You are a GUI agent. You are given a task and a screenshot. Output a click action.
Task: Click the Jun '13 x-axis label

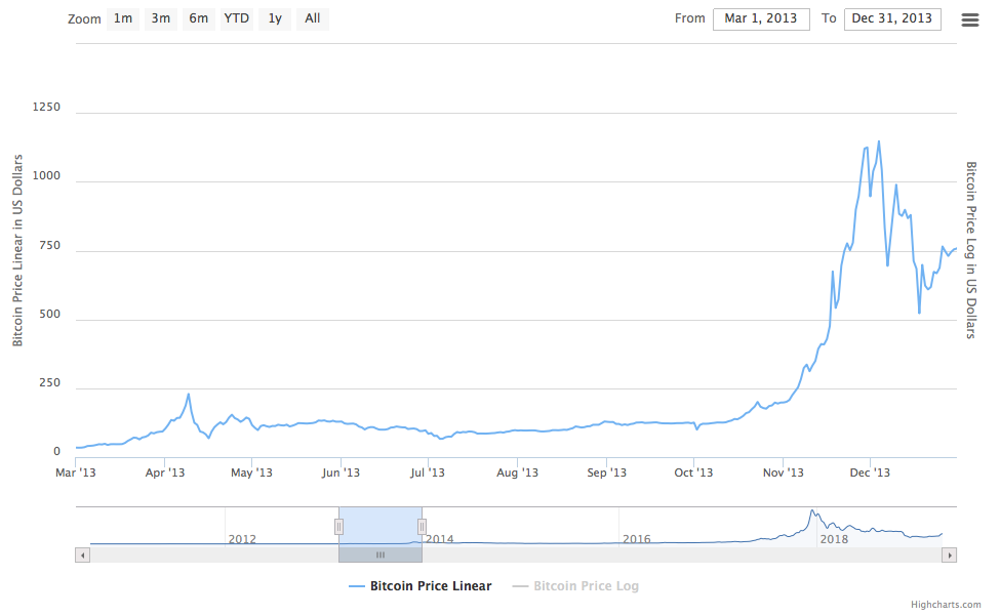341,473
